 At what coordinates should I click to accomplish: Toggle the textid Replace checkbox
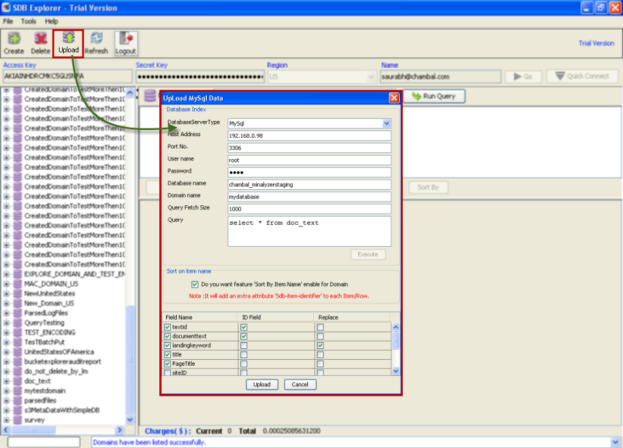pos(320,327)
